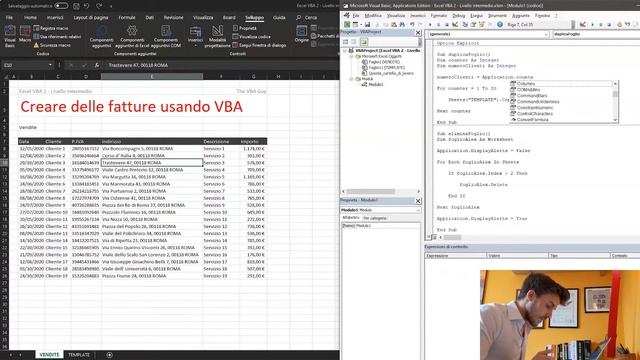Screen dimensions: 640x360
Task: Open the Origine XML button
Action: pos(302,34)
